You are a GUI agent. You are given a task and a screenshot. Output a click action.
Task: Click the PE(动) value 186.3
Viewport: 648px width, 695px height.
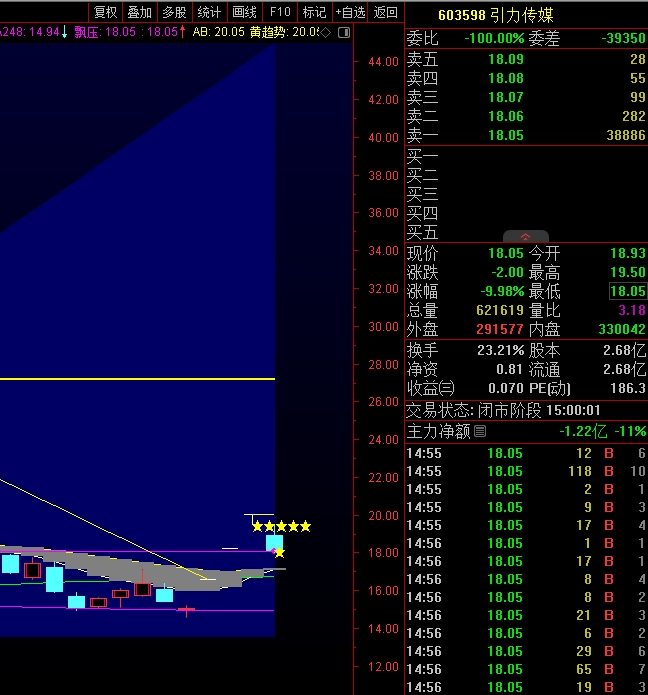pos(628,389)
